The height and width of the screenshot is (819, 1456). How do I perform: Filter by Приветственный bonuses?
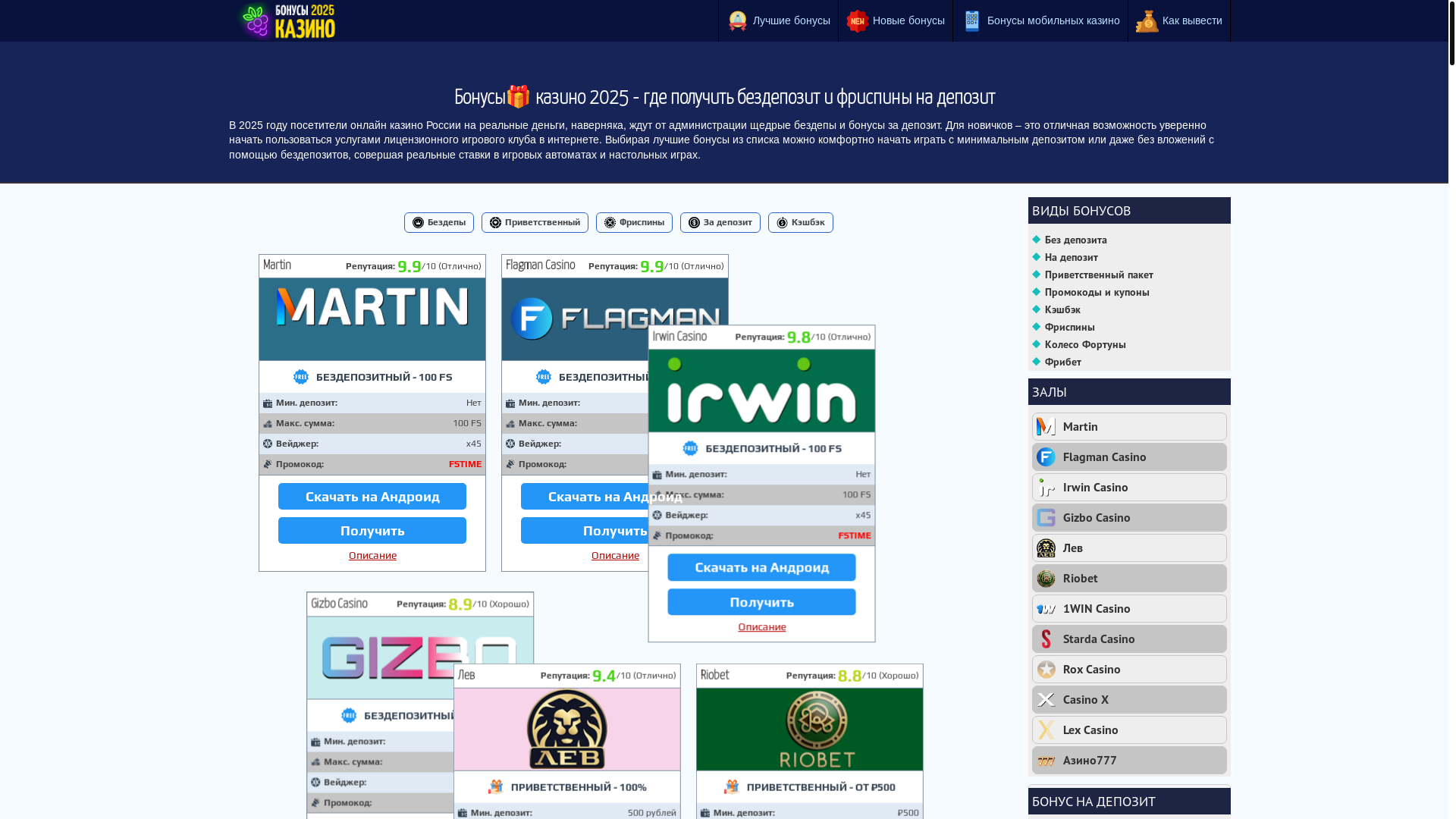click(x=535, y=222)
